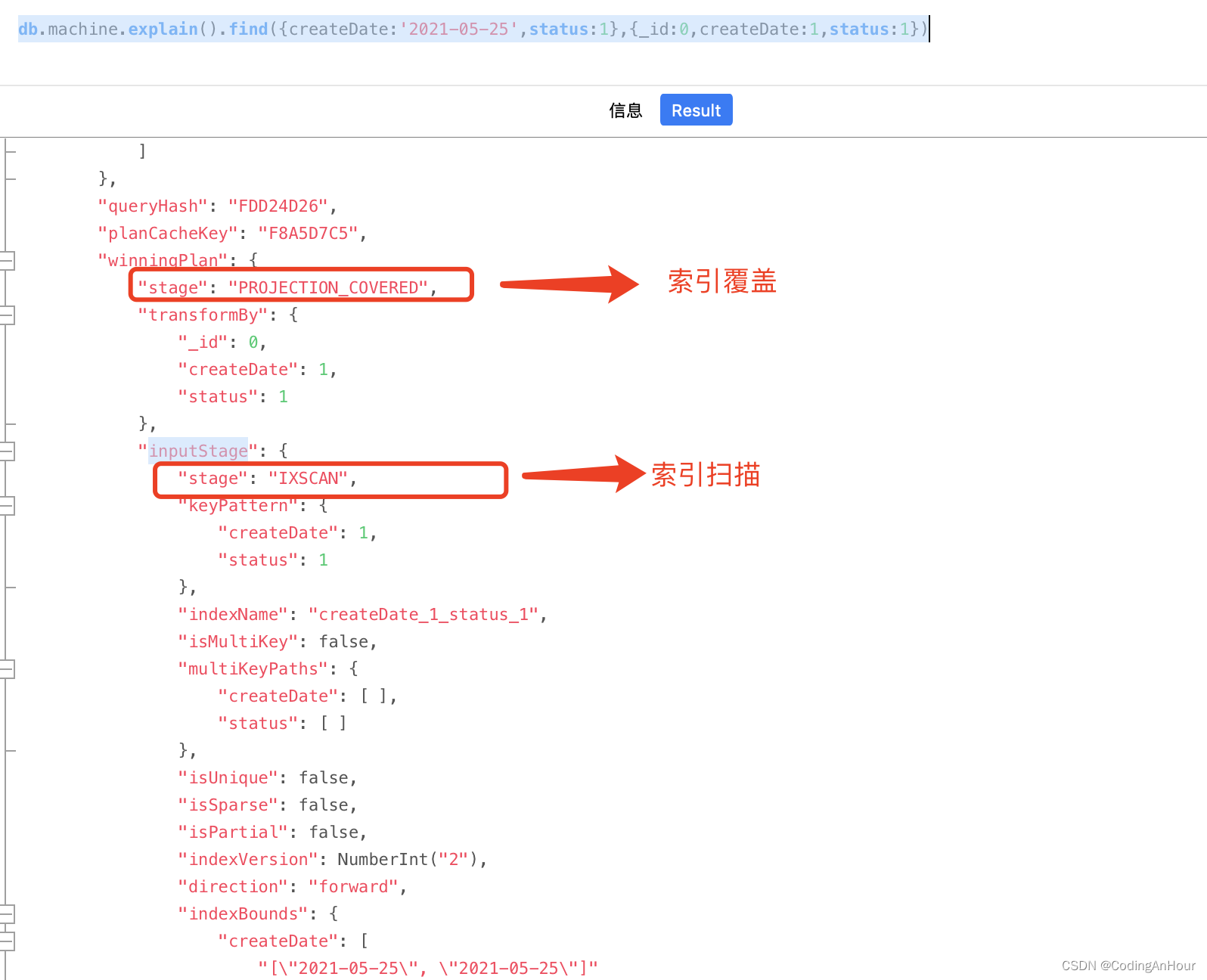Collapse the indexBounds block fold marker

tap(8, 913)
